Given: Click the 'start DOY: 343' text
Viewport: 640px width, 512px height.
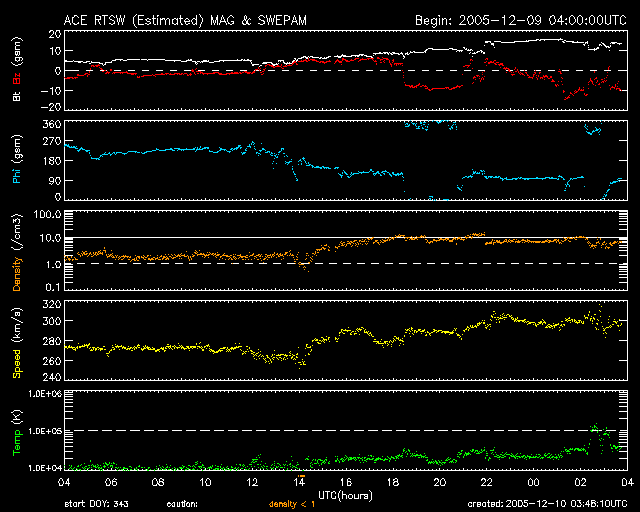Looking at the screenshot, I should pyautogui.click(x=96, y=504).
